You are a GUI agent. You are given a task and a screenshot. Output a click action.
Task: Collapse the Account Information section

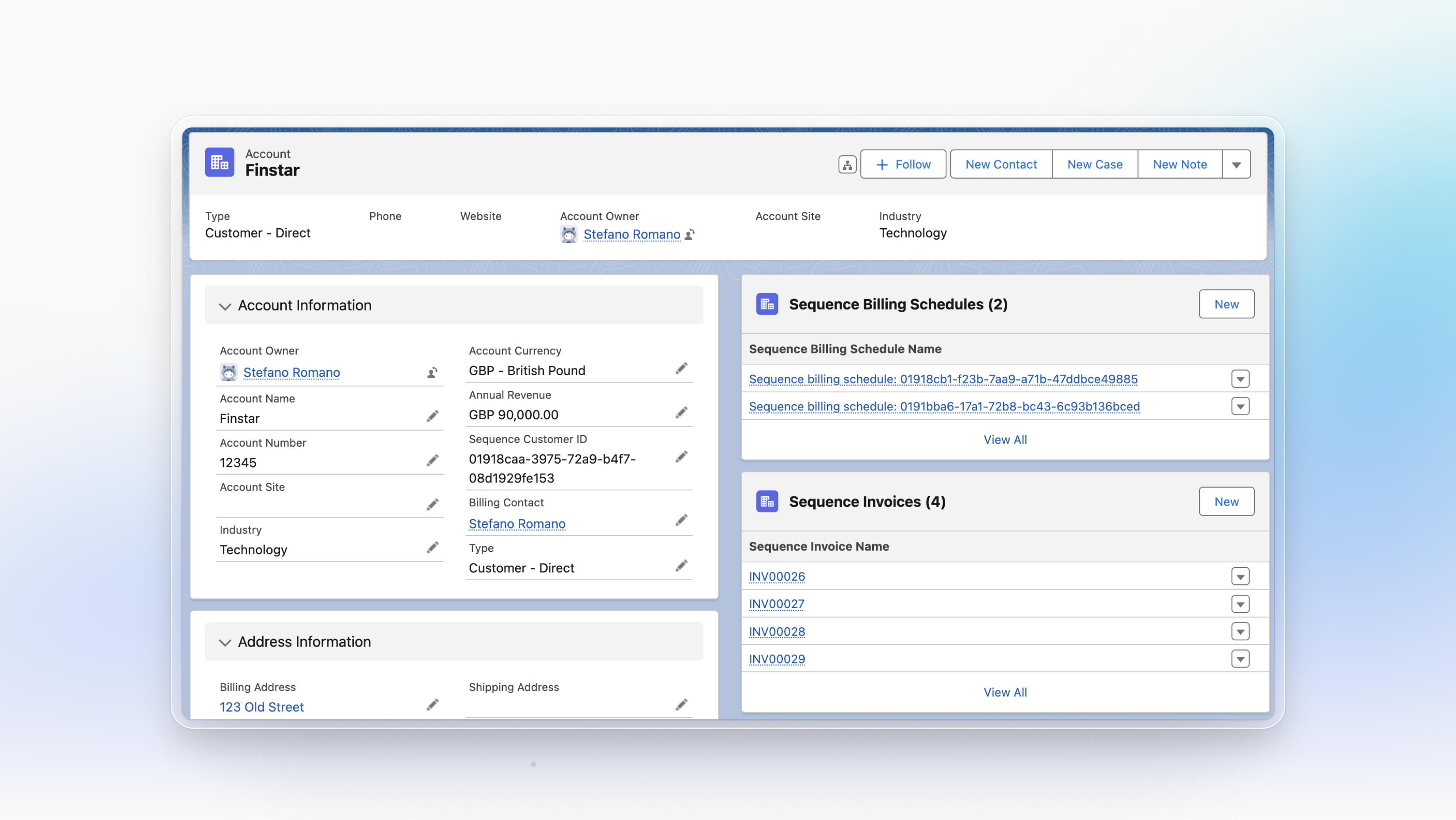point(225,307)
